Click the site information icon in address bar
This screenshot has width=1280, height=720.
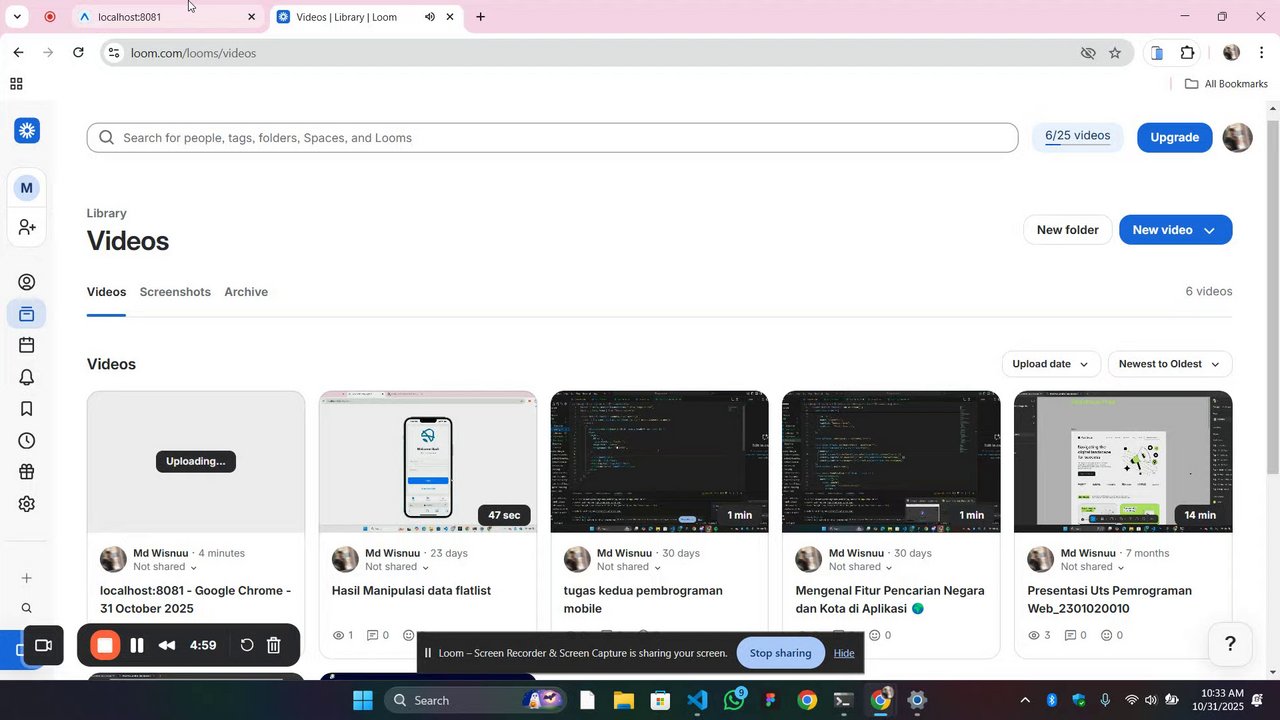click(114, 53)
